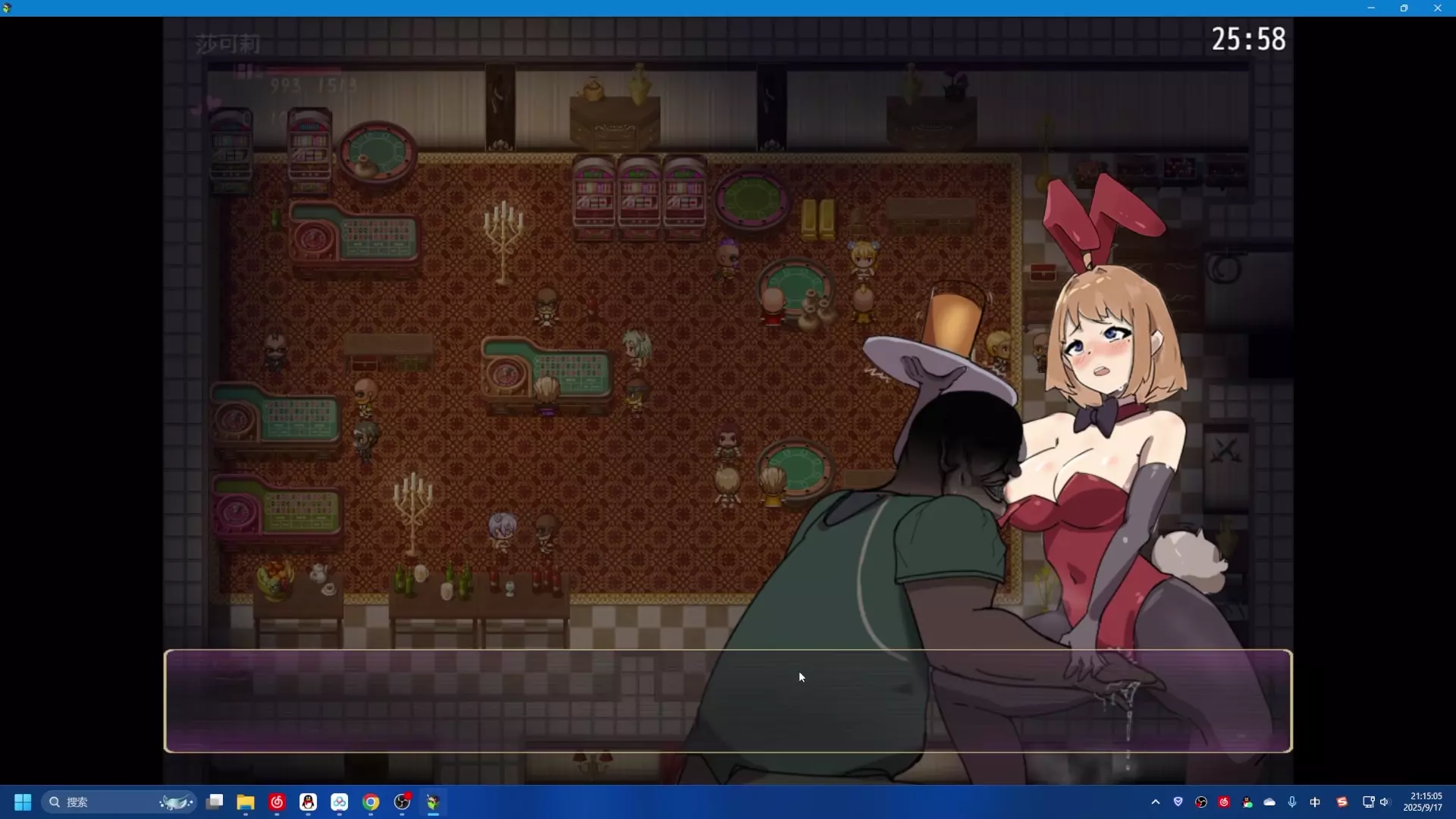Viewport: 1456px width, 819px height.
Task: Open the QQ penguin taskbar icon
Action: pos(308,802)
